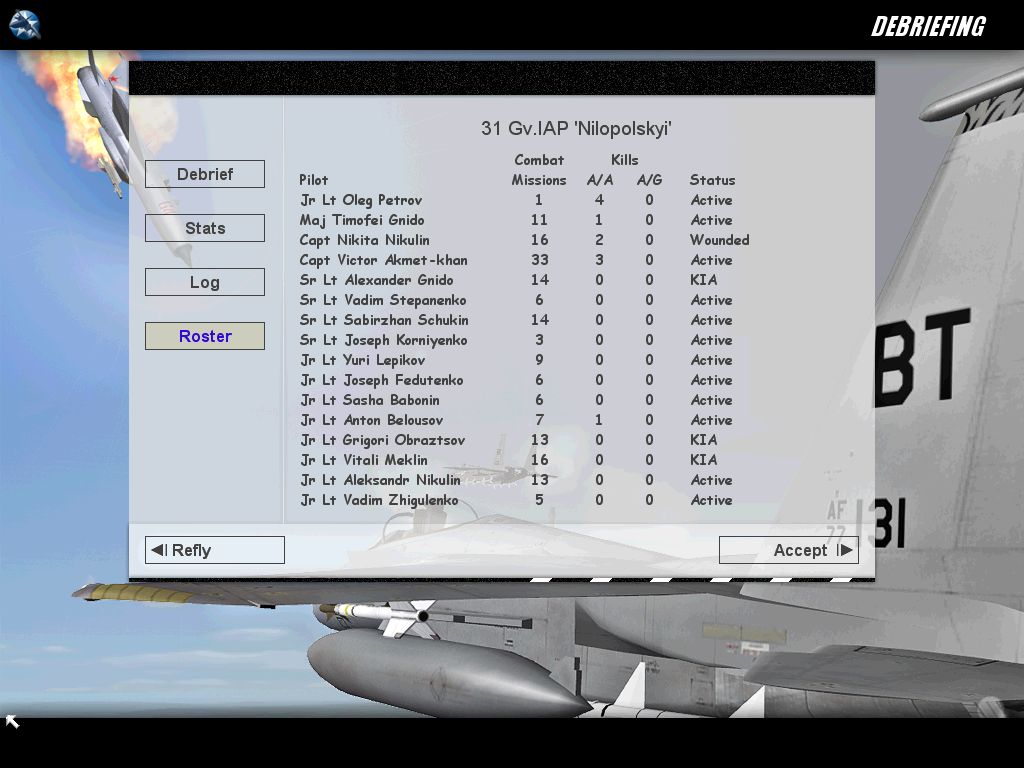This screenshot has width=1024, height=768.
Task: Click the A/G kills column header
Action: (x=649, y=180)
